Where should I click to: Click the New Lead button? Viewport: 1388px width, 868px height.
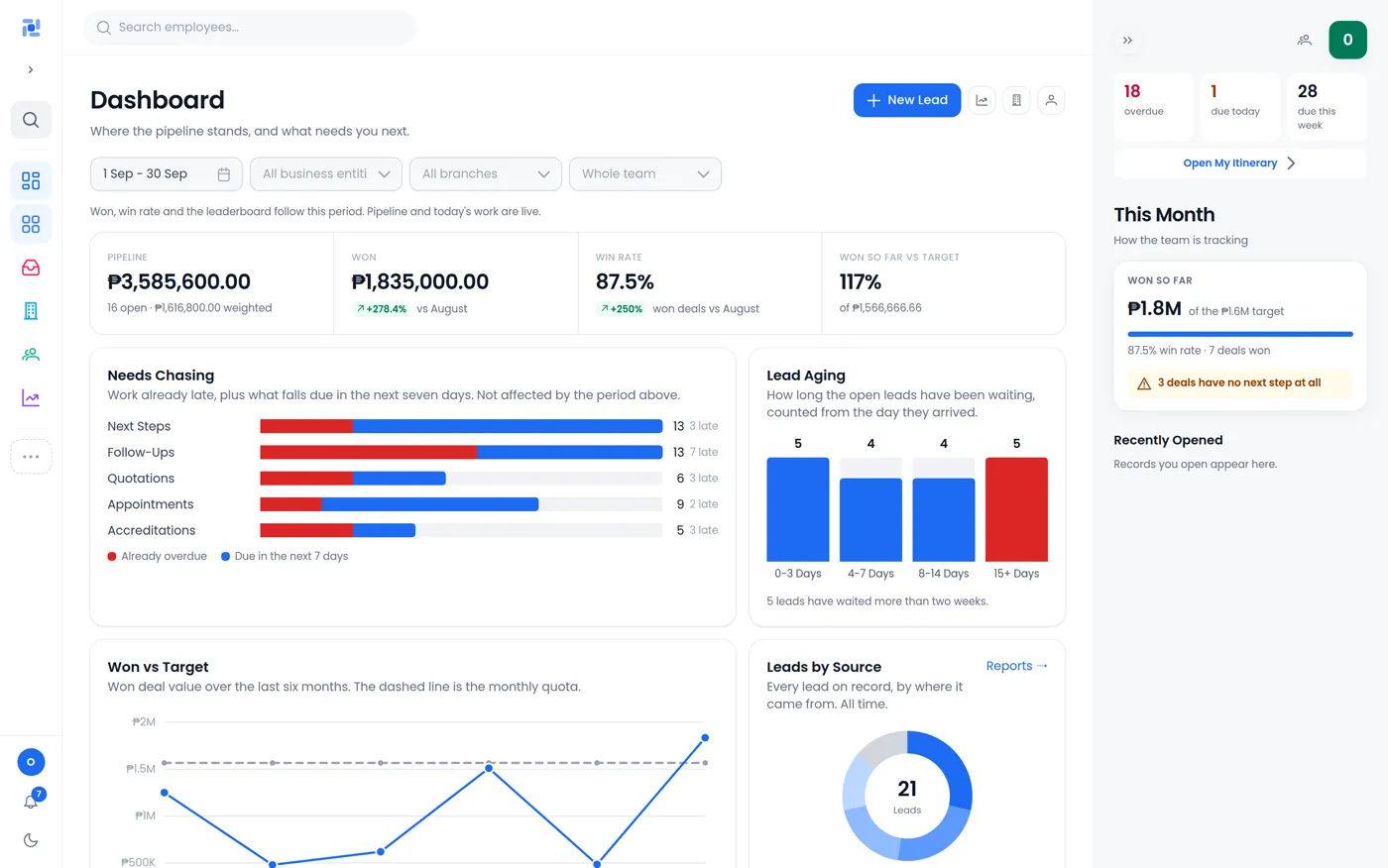[907, 100]
